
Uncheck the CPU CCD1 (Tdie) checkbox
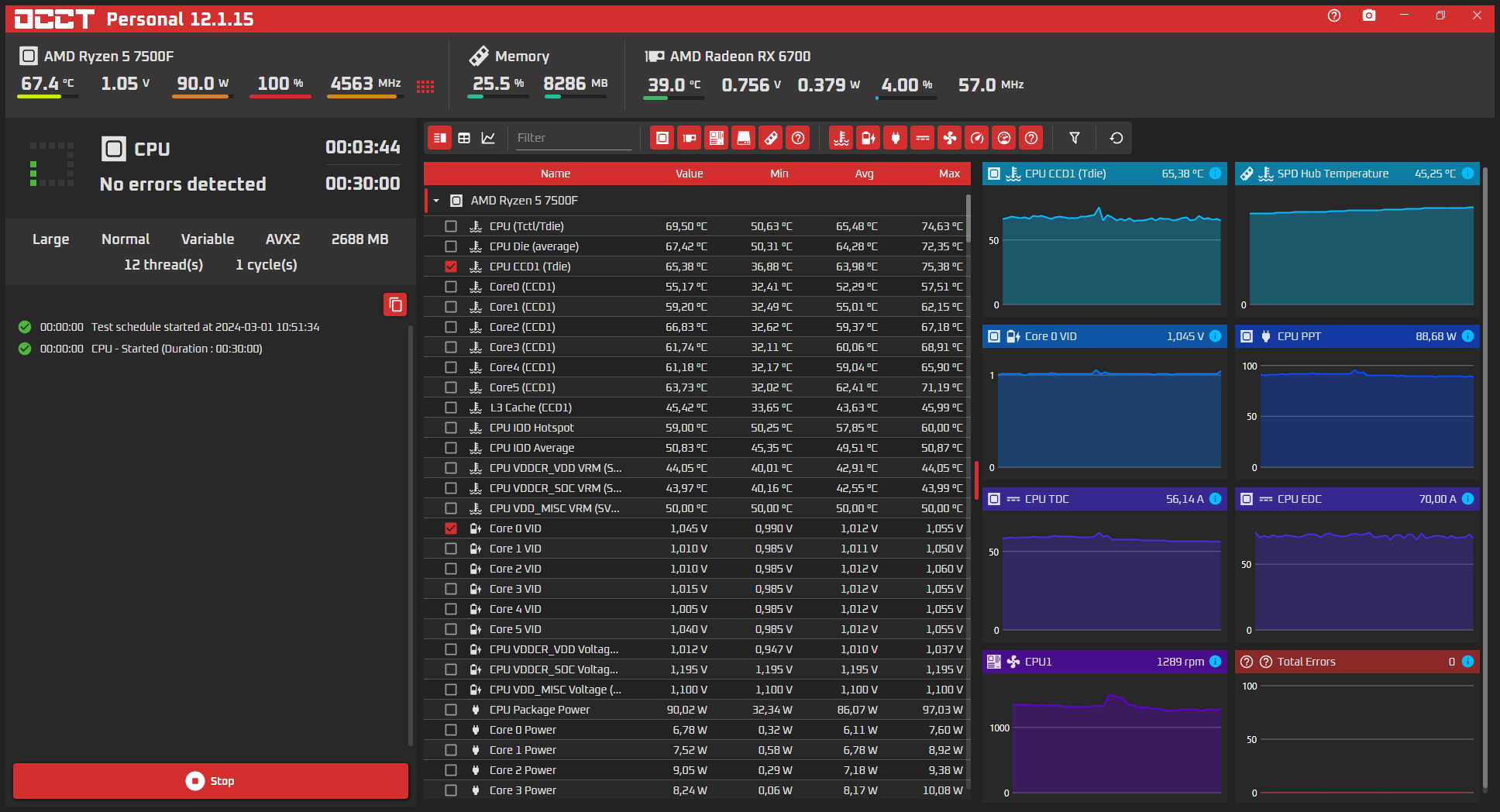(x=451, y=267)
